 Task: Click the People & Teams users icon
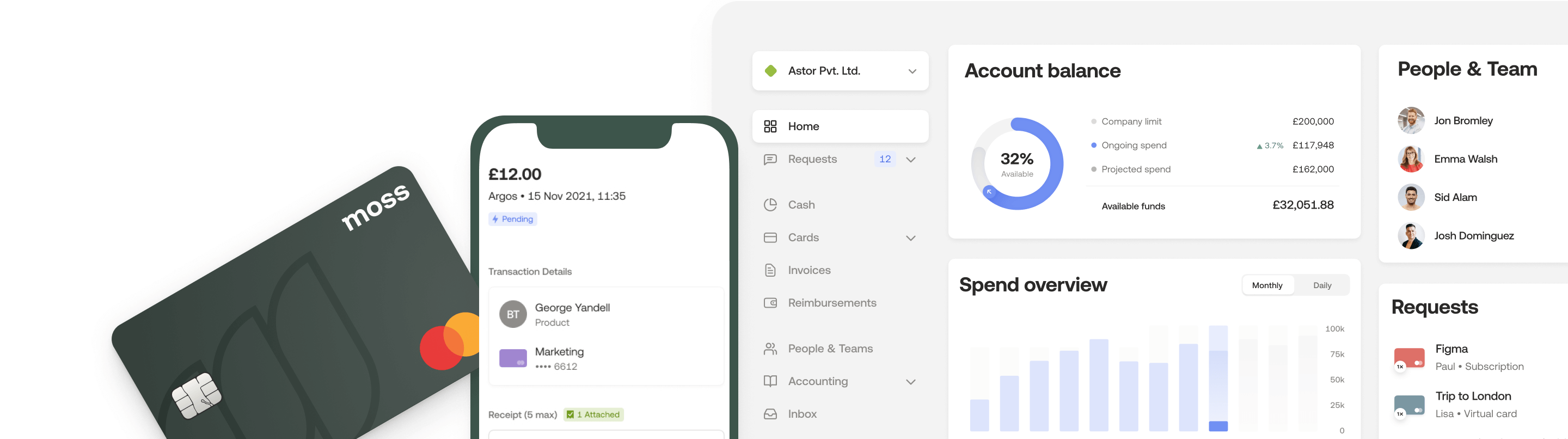pyautogui.click(x=770, y=348)
